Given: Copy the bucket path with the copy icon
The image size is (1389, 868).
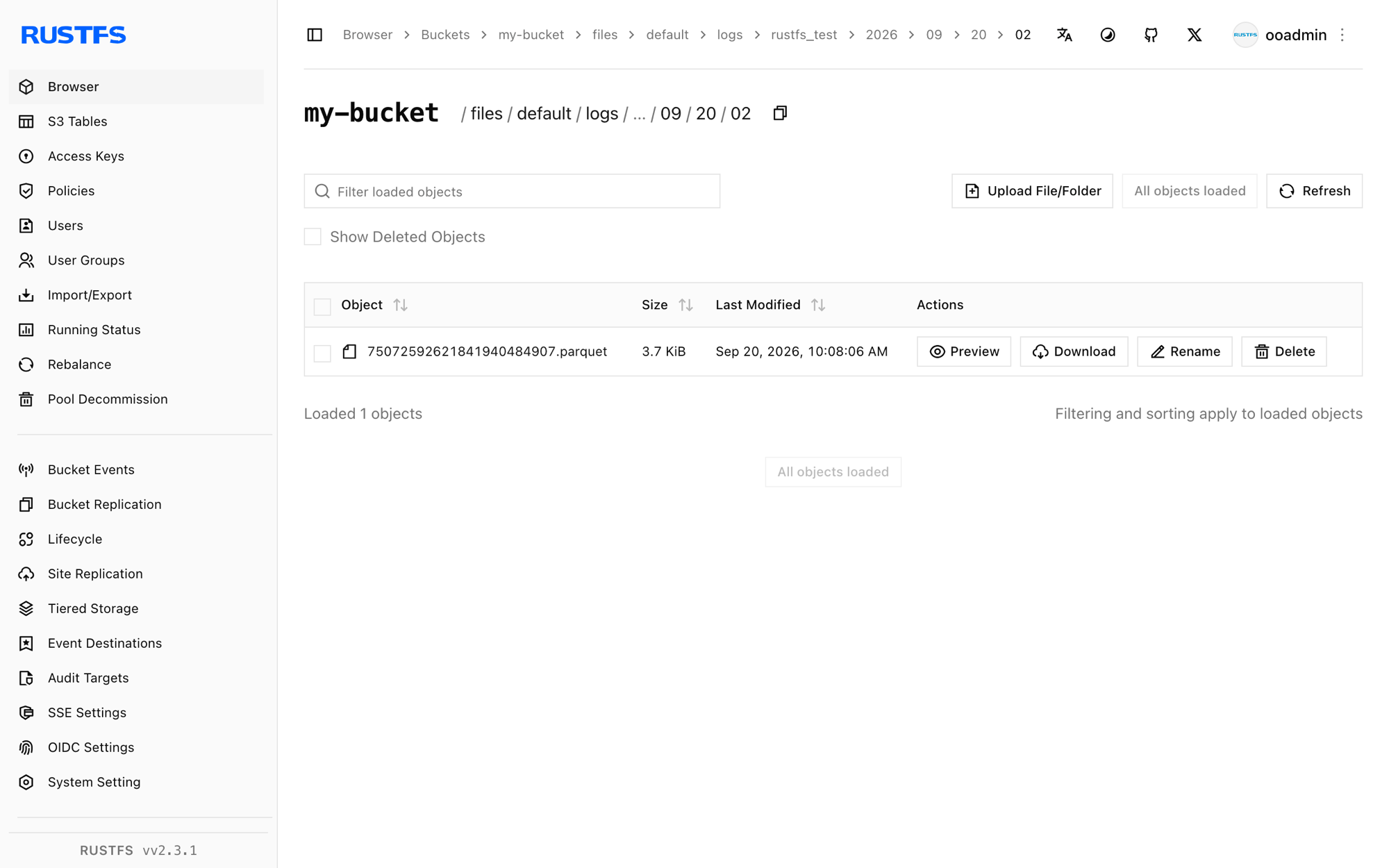Looking at the screenshot, I should coord(780,113).
